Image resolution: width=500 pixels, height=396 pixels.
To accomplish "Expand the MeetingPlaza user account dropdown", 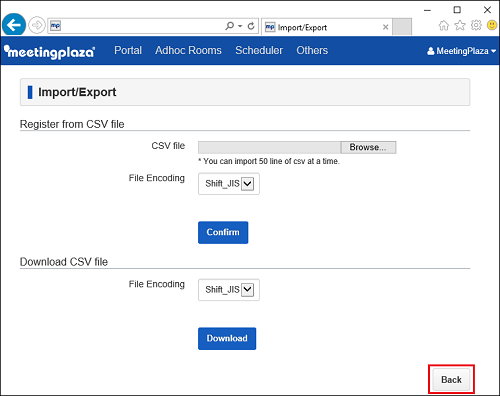I will [x=462, y=51].
